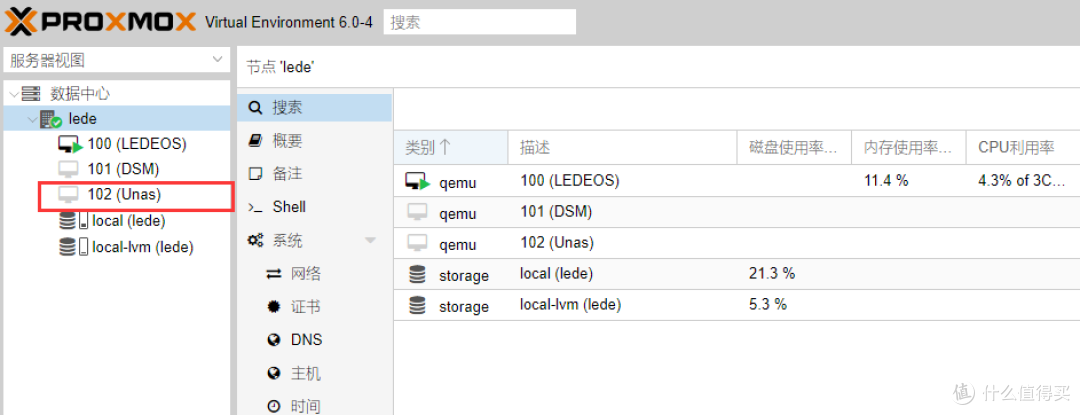1080x415 pixels.
Task: Click the 节点 'lede' panel title
Action: 280,67
